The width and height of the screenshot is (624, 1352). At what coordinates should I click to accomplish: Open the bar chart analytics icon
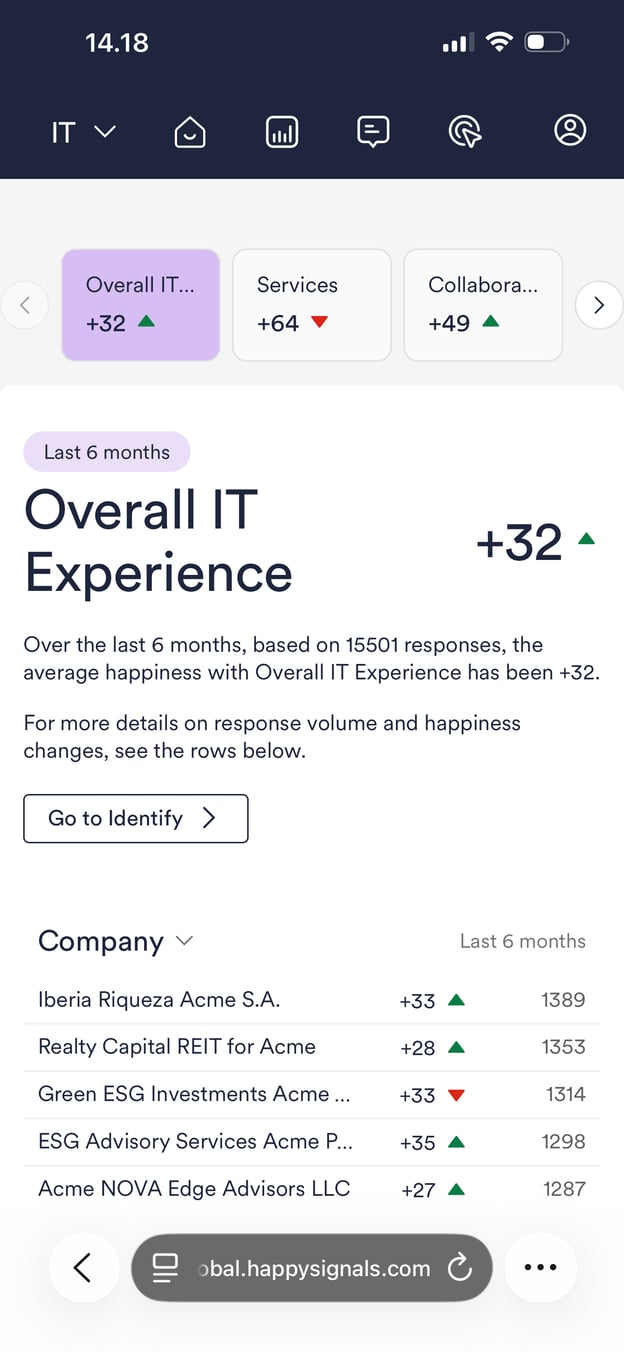tap(282, 131)
